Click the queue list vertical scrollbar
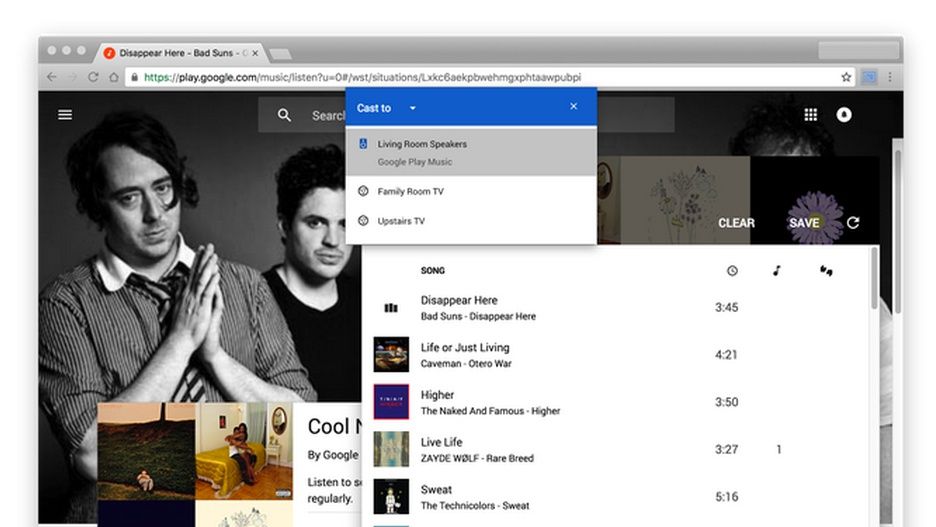 pos(875,279)
